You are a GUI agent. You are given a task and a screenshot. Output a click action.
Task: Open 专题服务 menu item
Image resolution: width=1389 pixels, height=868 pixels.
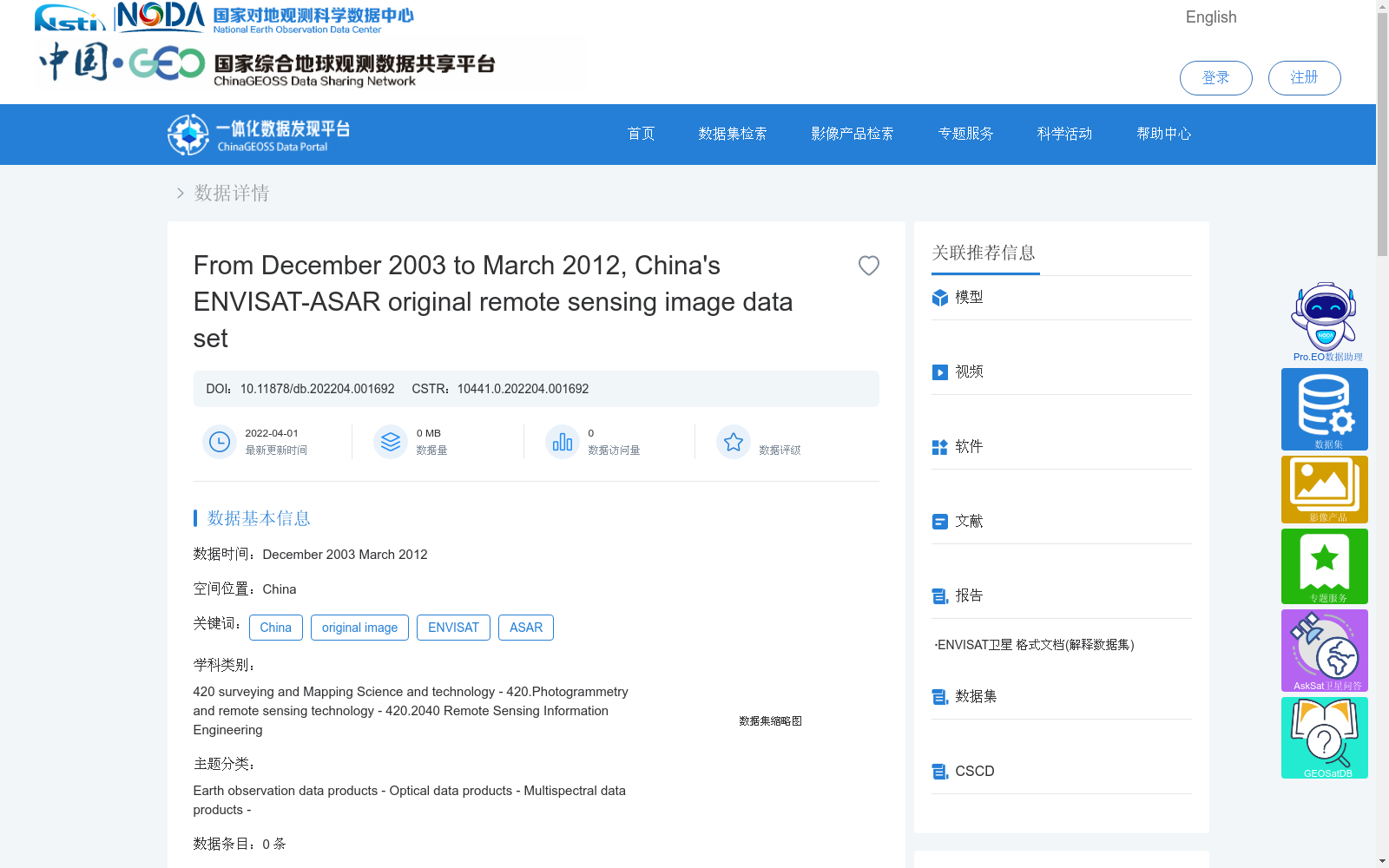[965, 134]
